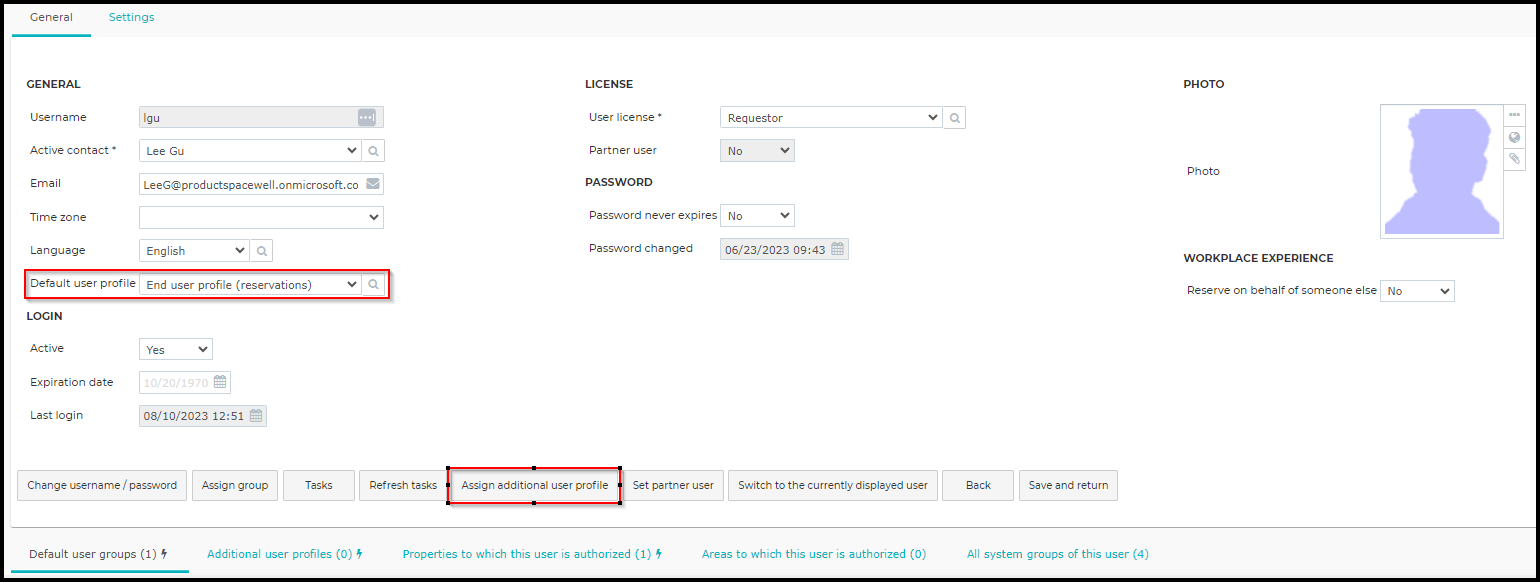Click the Refresh tasks button

403,485
